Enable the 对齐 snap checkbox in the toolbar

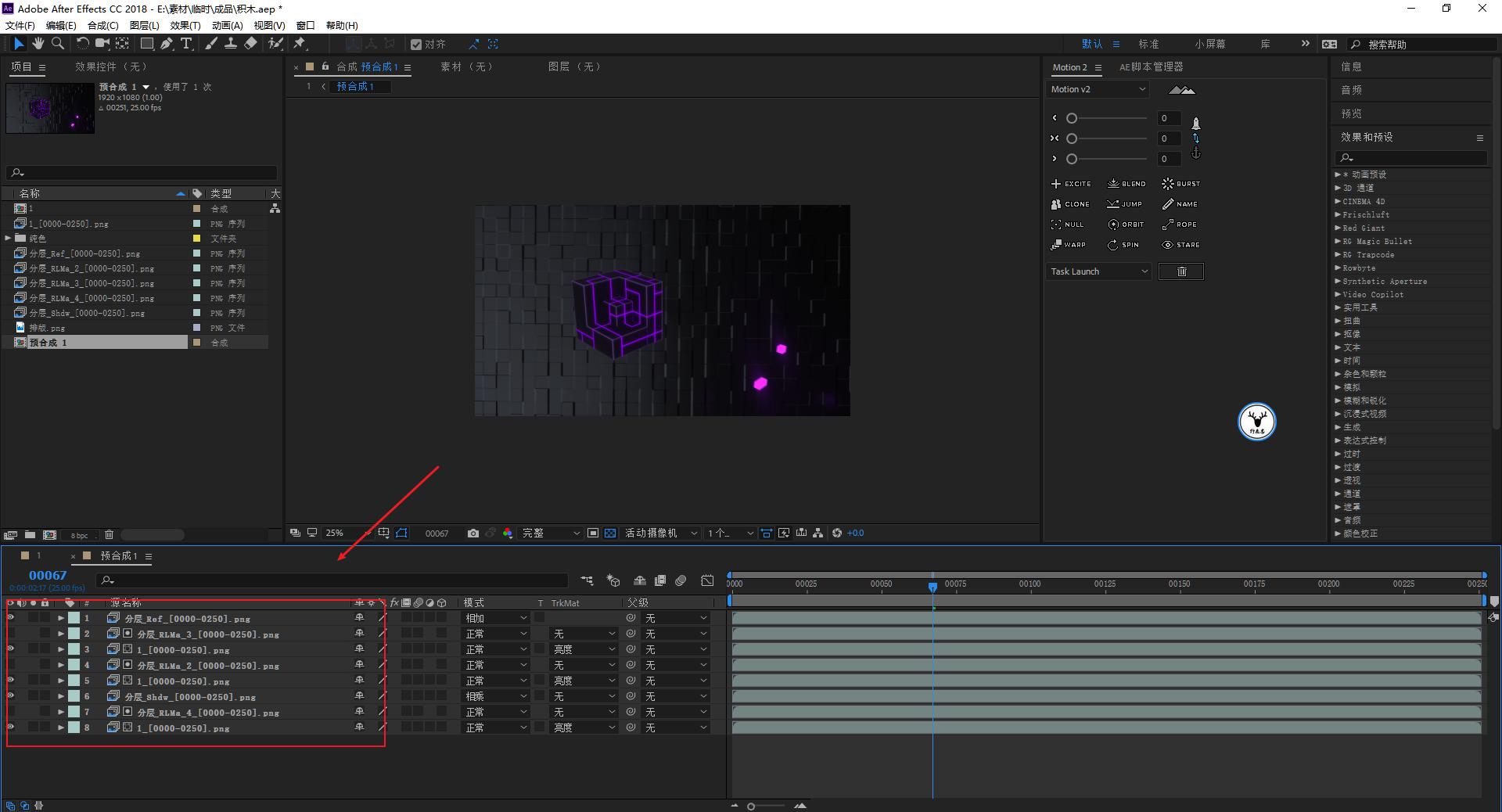point(417,44)
